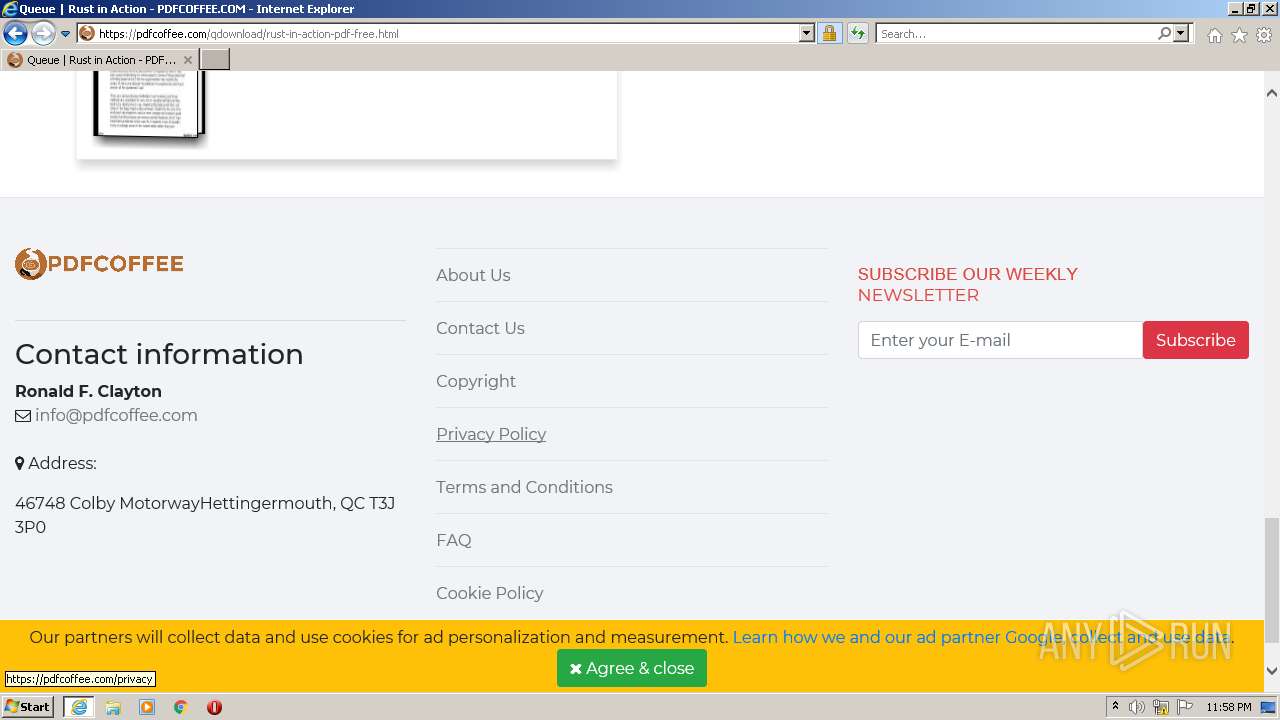
Task: Open the About Us link
Action: 473,275
